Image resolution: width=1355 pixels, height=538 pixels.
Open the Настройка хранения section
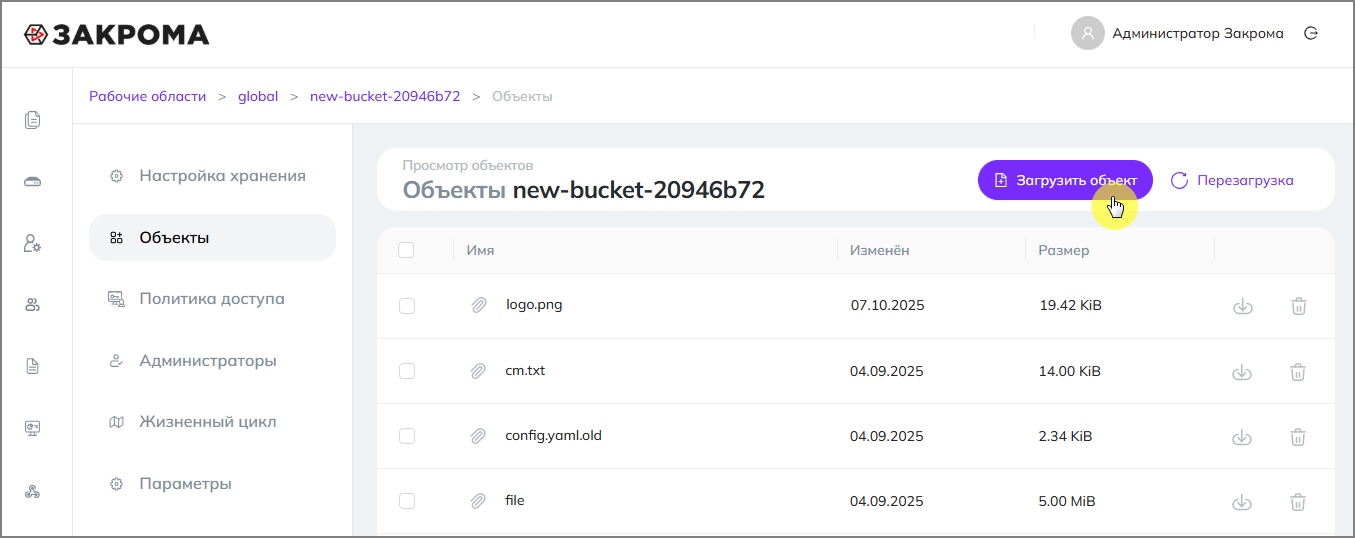[222, 176]
